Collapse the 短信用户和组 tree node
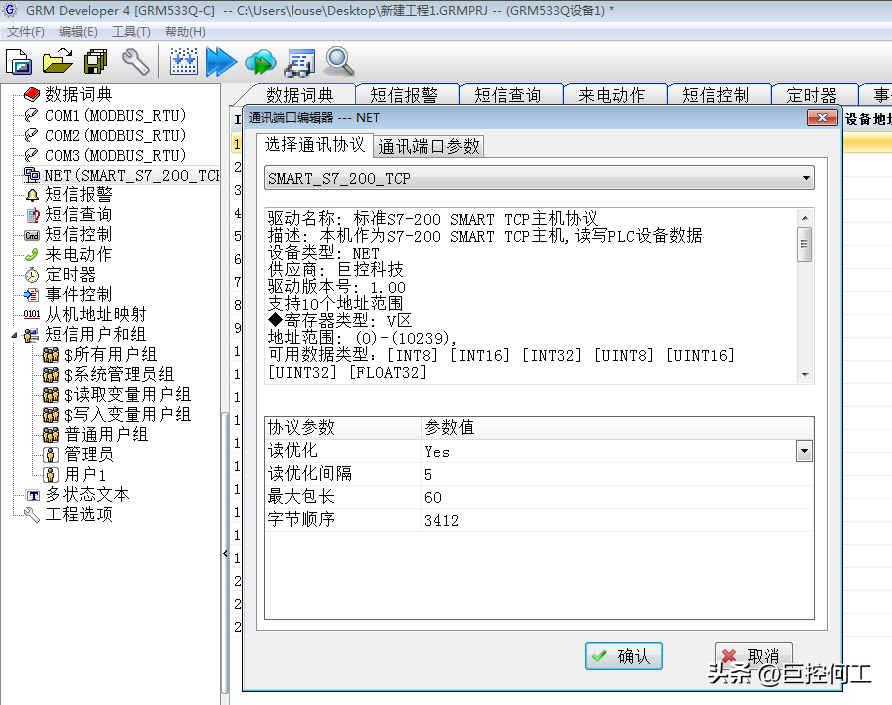Image resolution: width=892 pixels, height=705 pixels. click(x=15, y=335)
